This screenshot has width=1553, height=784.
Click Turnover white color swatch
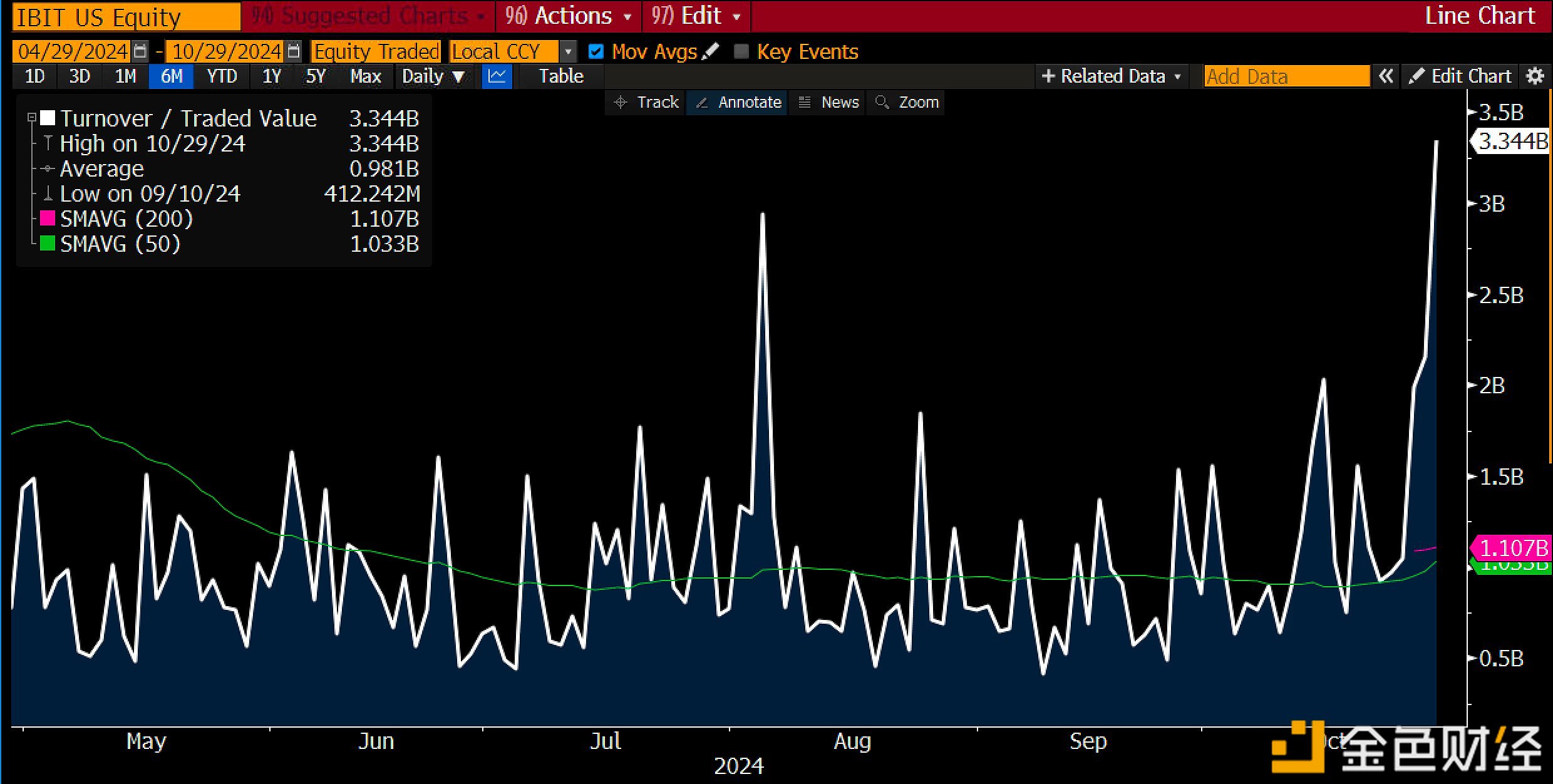coord(48,118)
